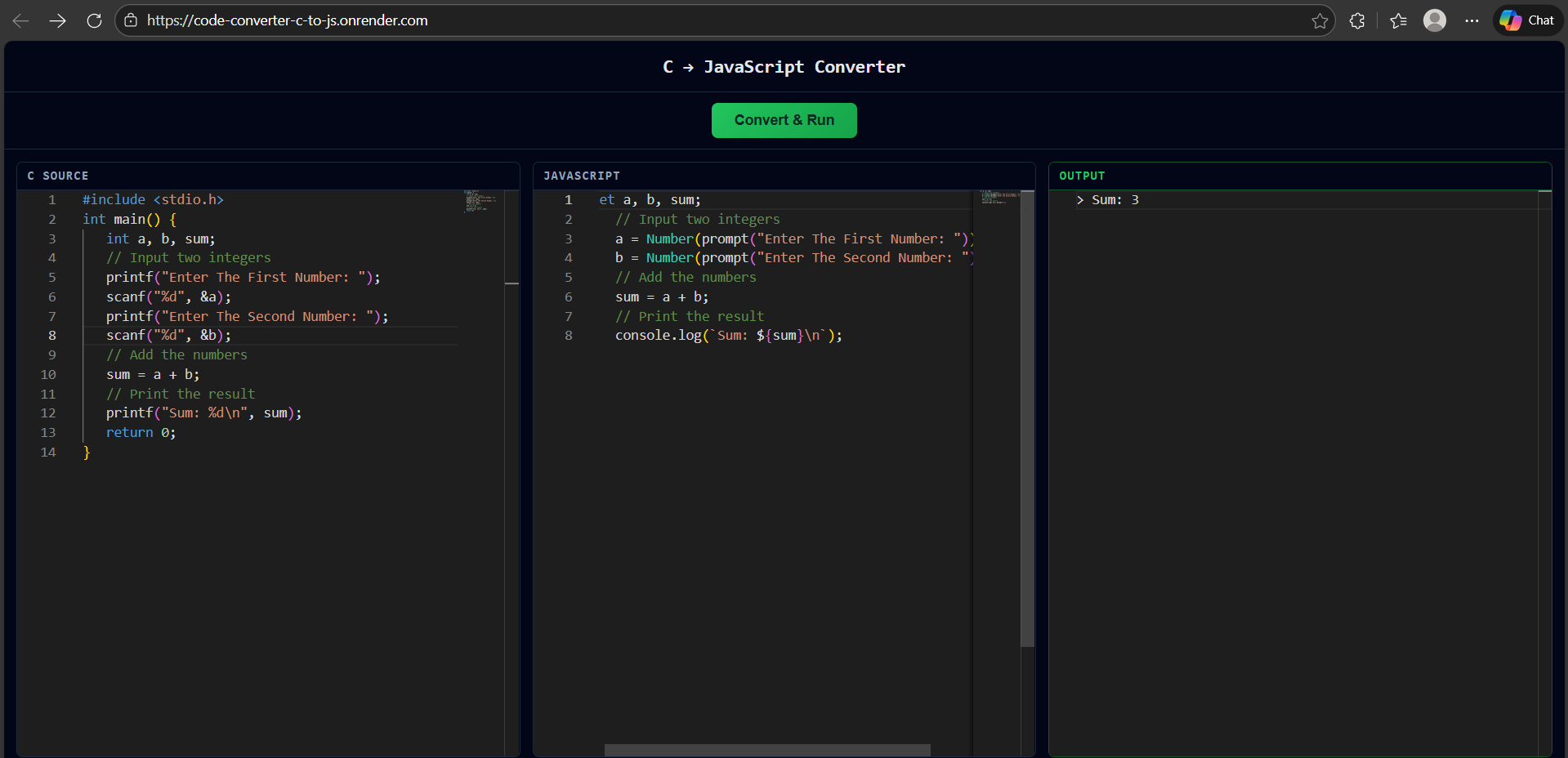Click the 'int a, b, sum;' declaration
This screenshot has width=1568, height=758.
click(160, 239)
